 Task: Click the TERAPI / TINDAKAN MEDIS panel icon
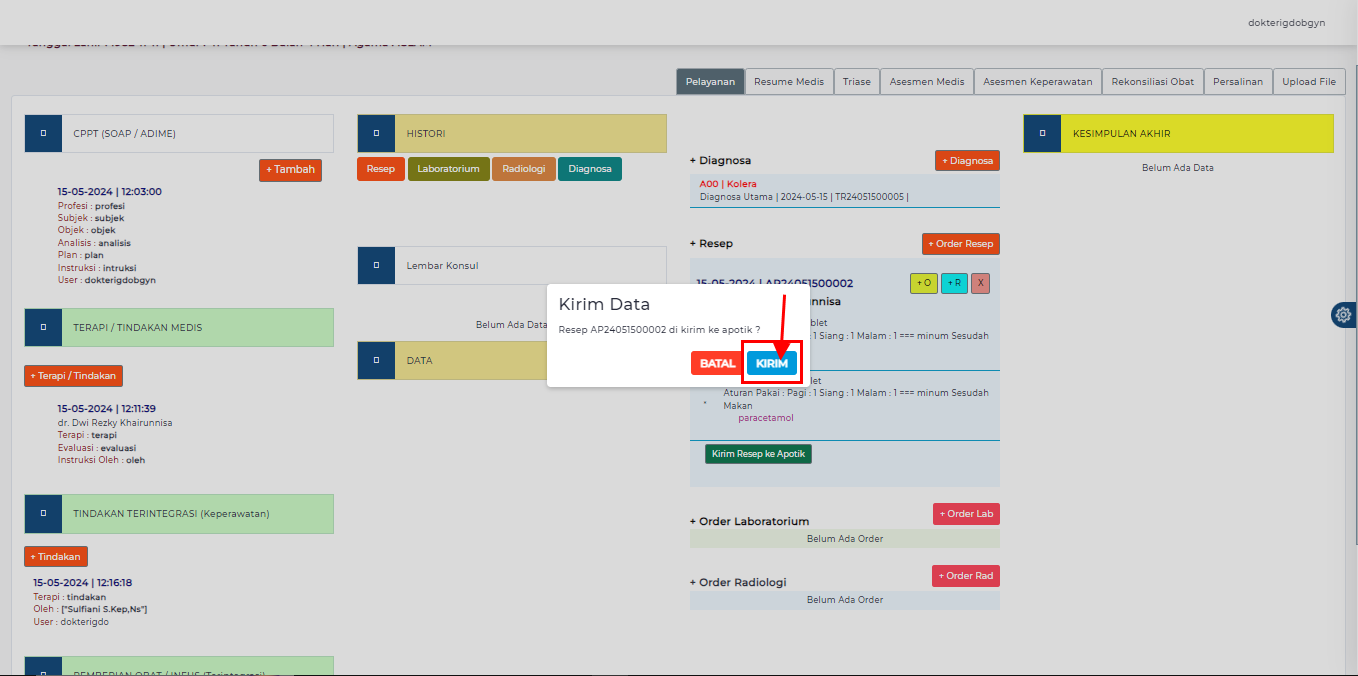43,327
